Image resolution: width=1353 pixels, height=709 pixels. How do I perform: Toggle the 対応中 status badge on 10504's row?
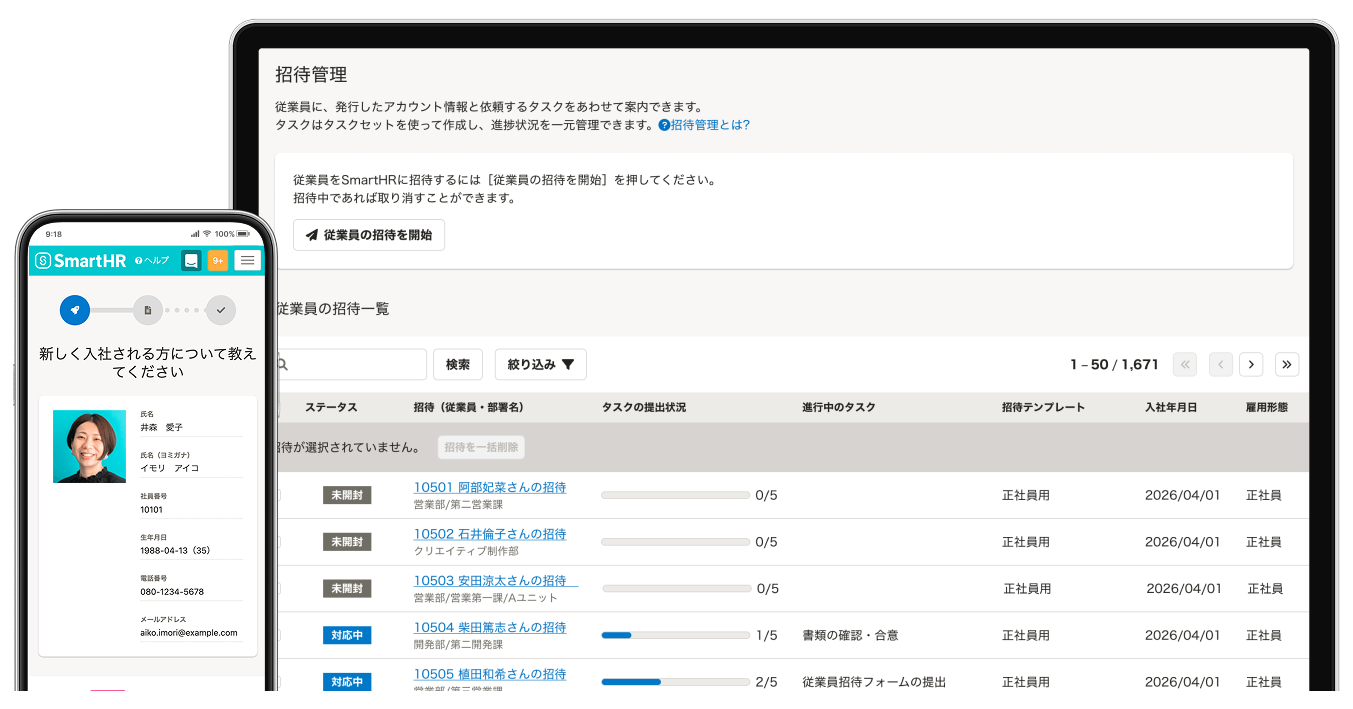tap(347, 634)
